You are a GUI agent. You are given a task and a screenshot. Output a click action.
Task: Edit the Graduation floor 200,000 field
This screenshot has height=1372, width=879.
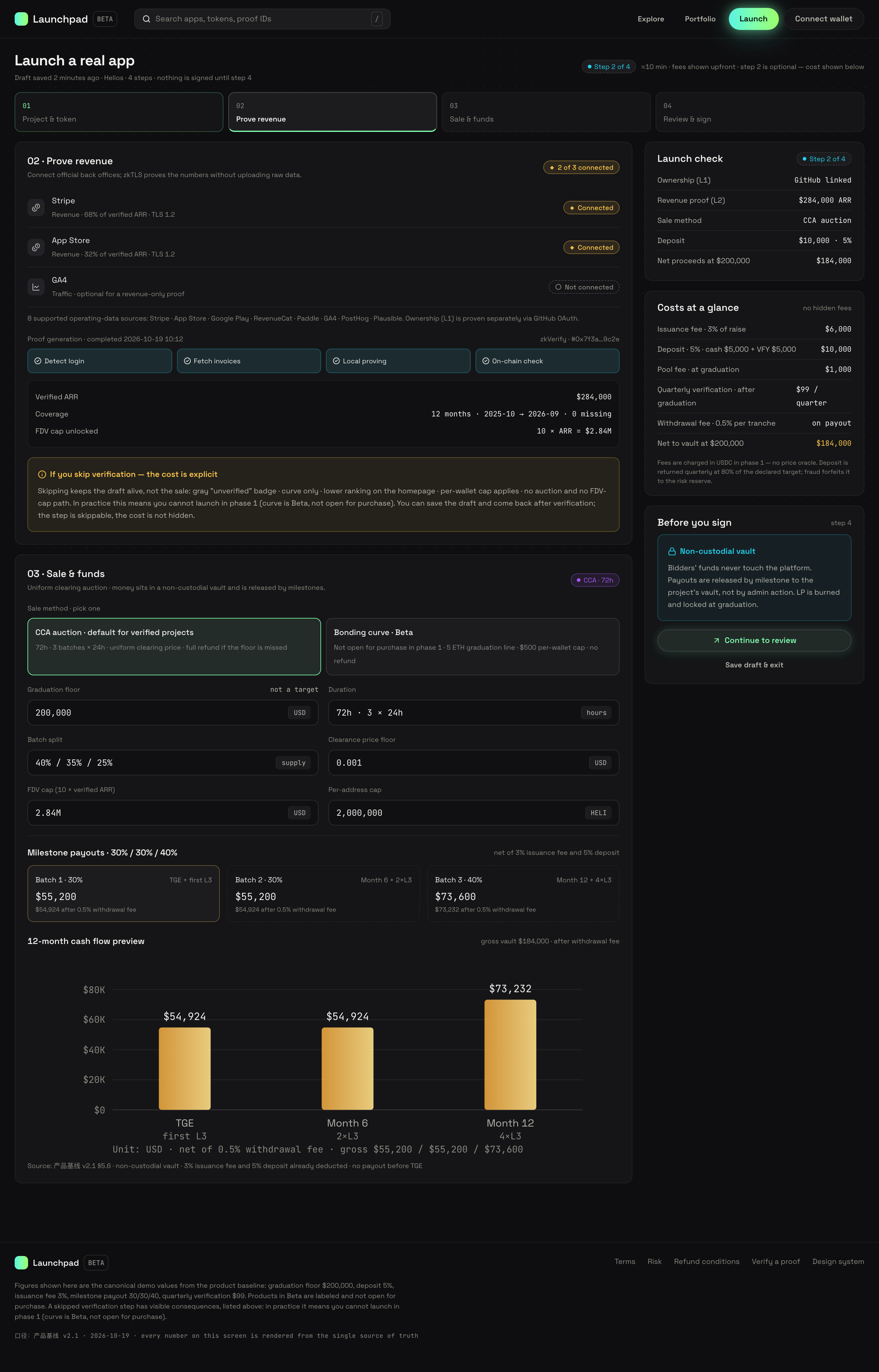coord(173,713)
